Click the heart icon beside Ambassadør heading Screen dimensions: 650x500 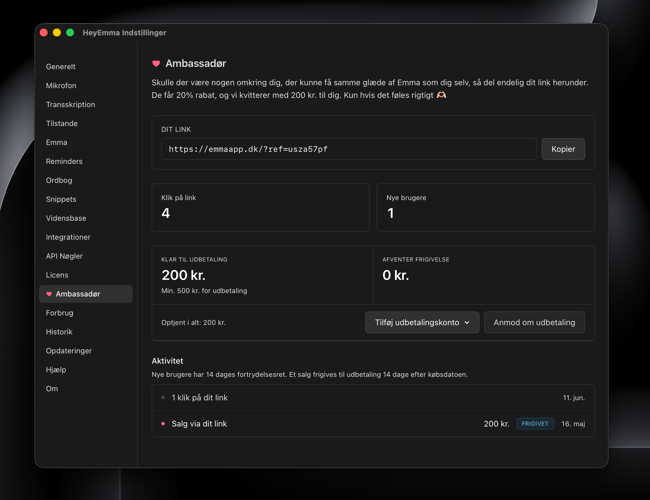pyautogui.click(x=156, y=63)
